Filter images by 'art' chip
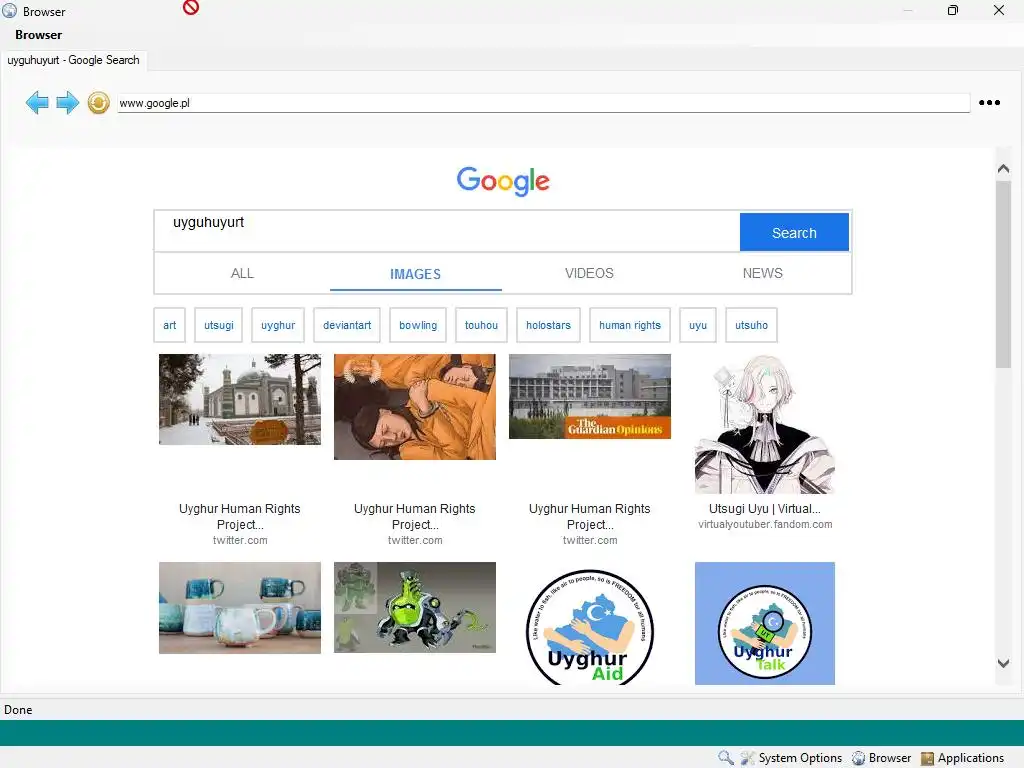The height and width of the screenshot is (768, 1024). point(170,325)
